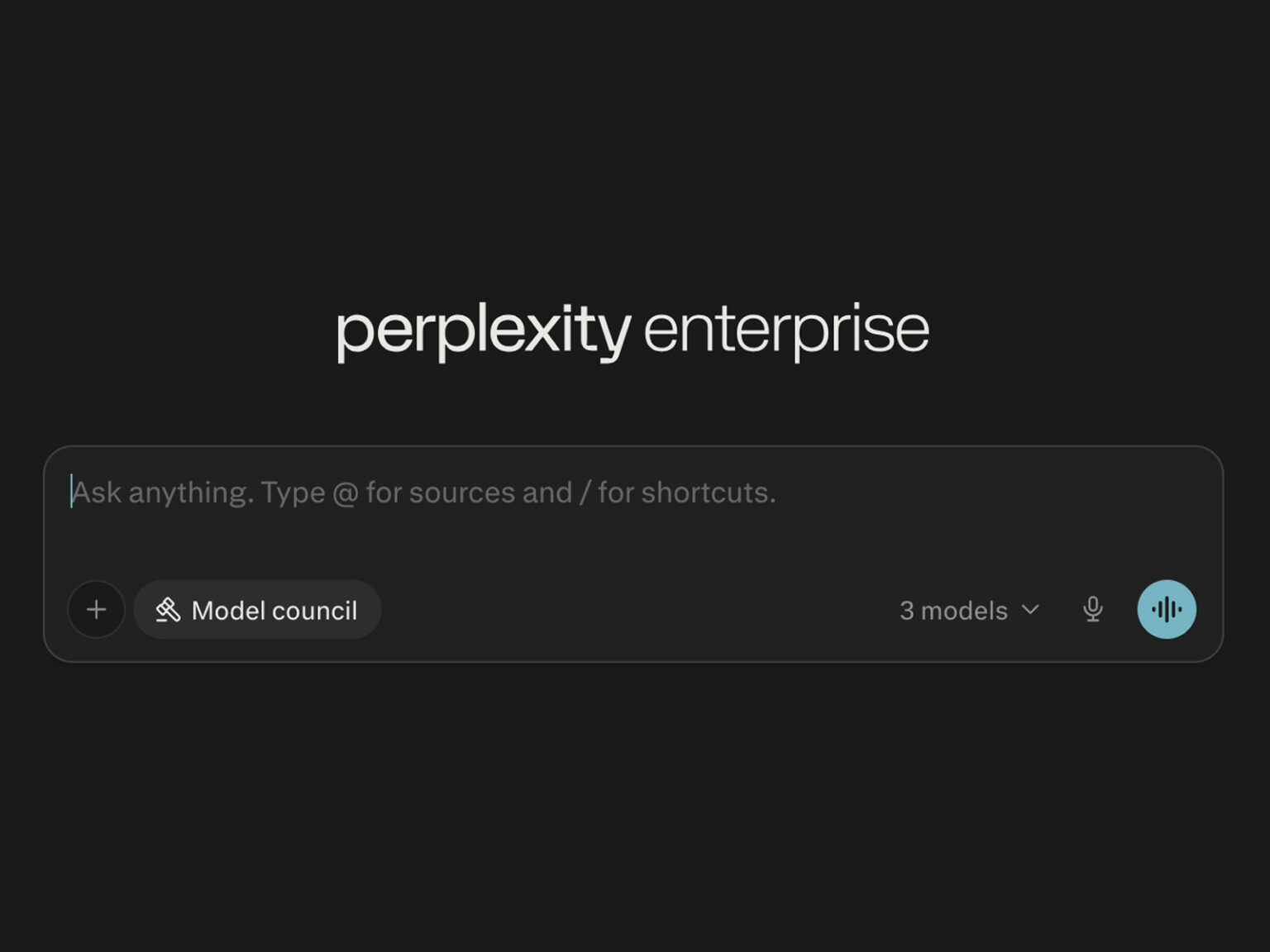Toggle voice conversation with teal button
The image size is (1270, 952).
(1167, 610)
